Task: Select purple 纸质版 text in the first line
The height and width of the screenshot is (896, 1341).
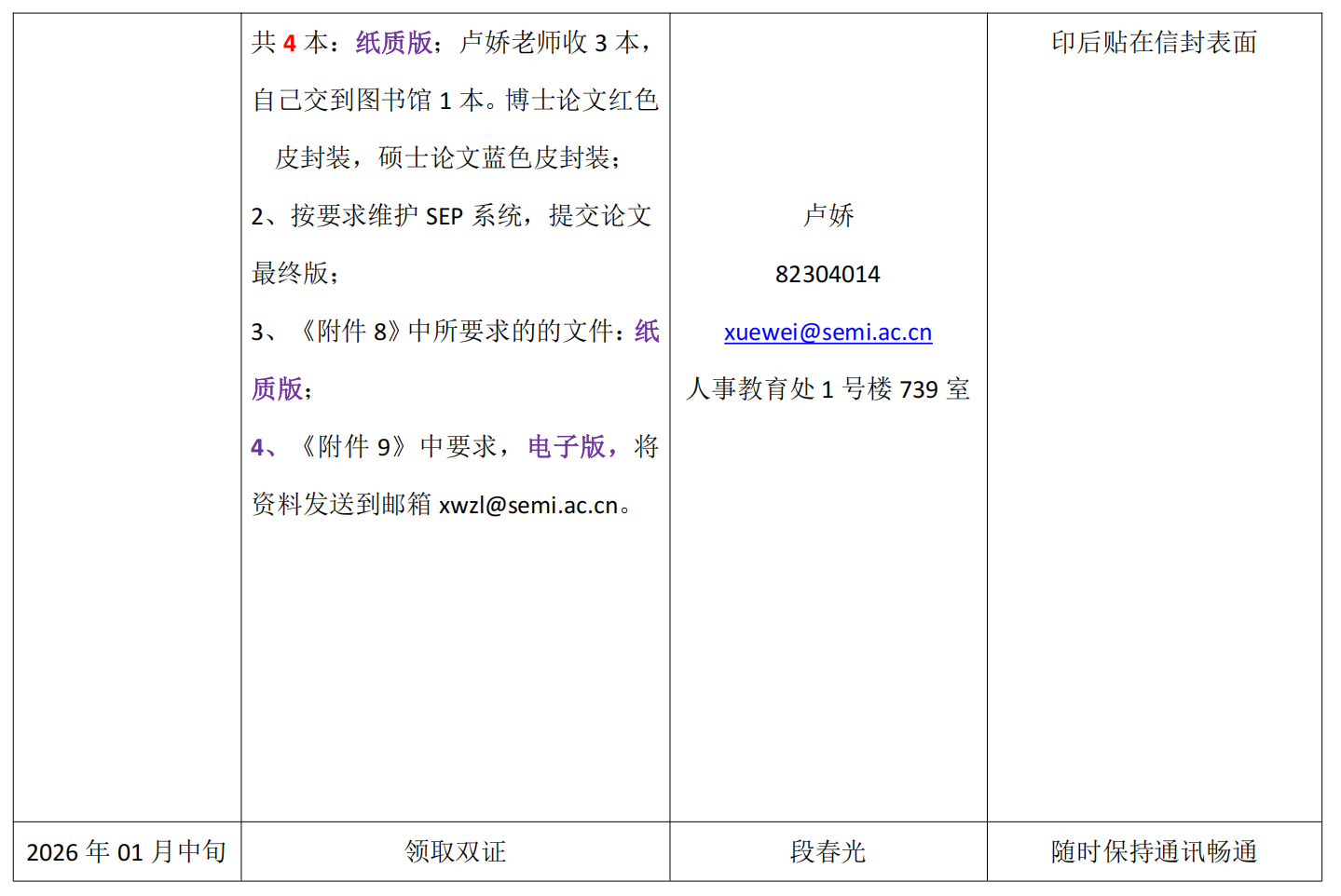Action: 393,43
